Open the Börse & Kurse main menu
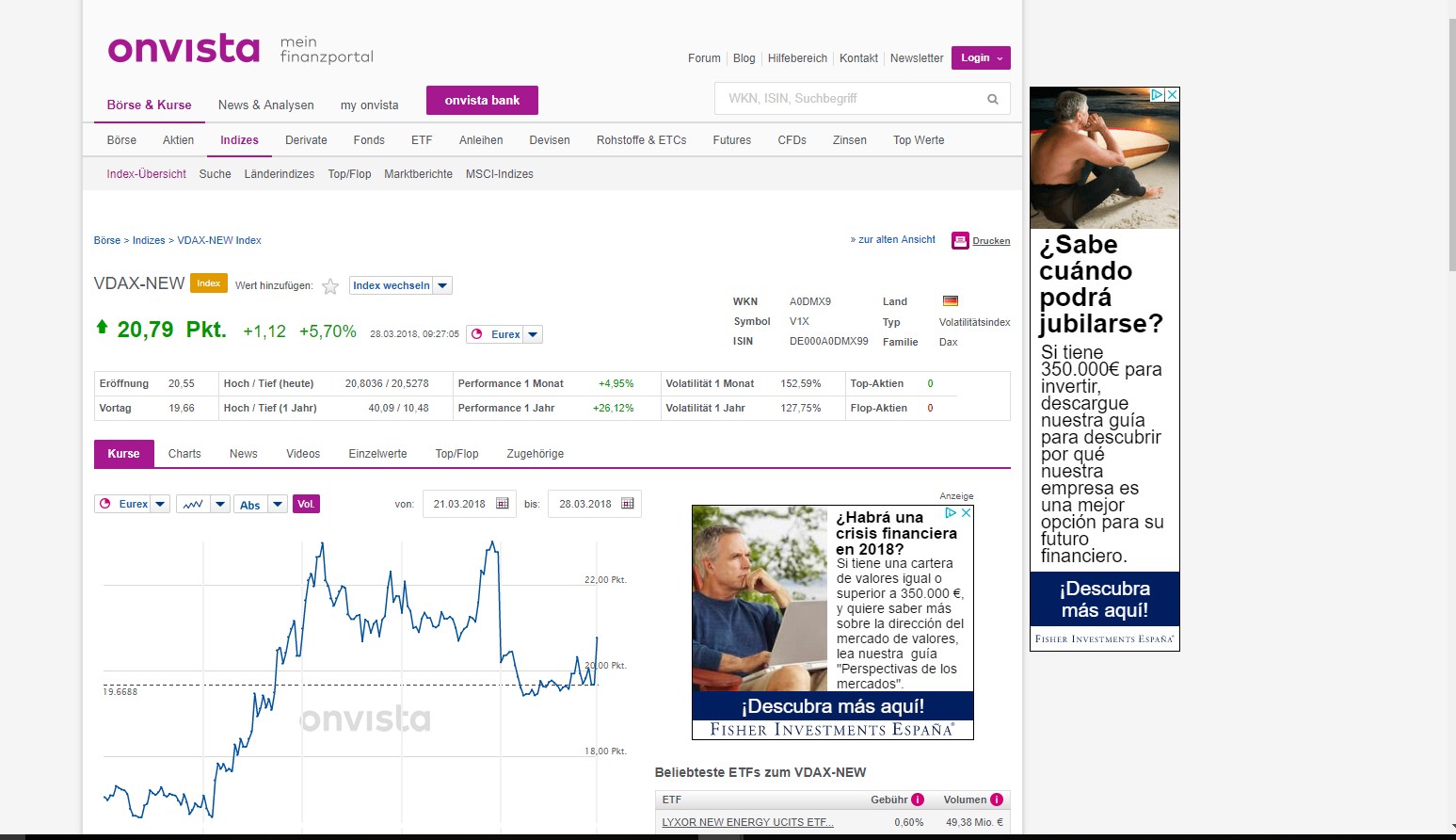This screenshot has width=1456, height=840. point(149,105)
